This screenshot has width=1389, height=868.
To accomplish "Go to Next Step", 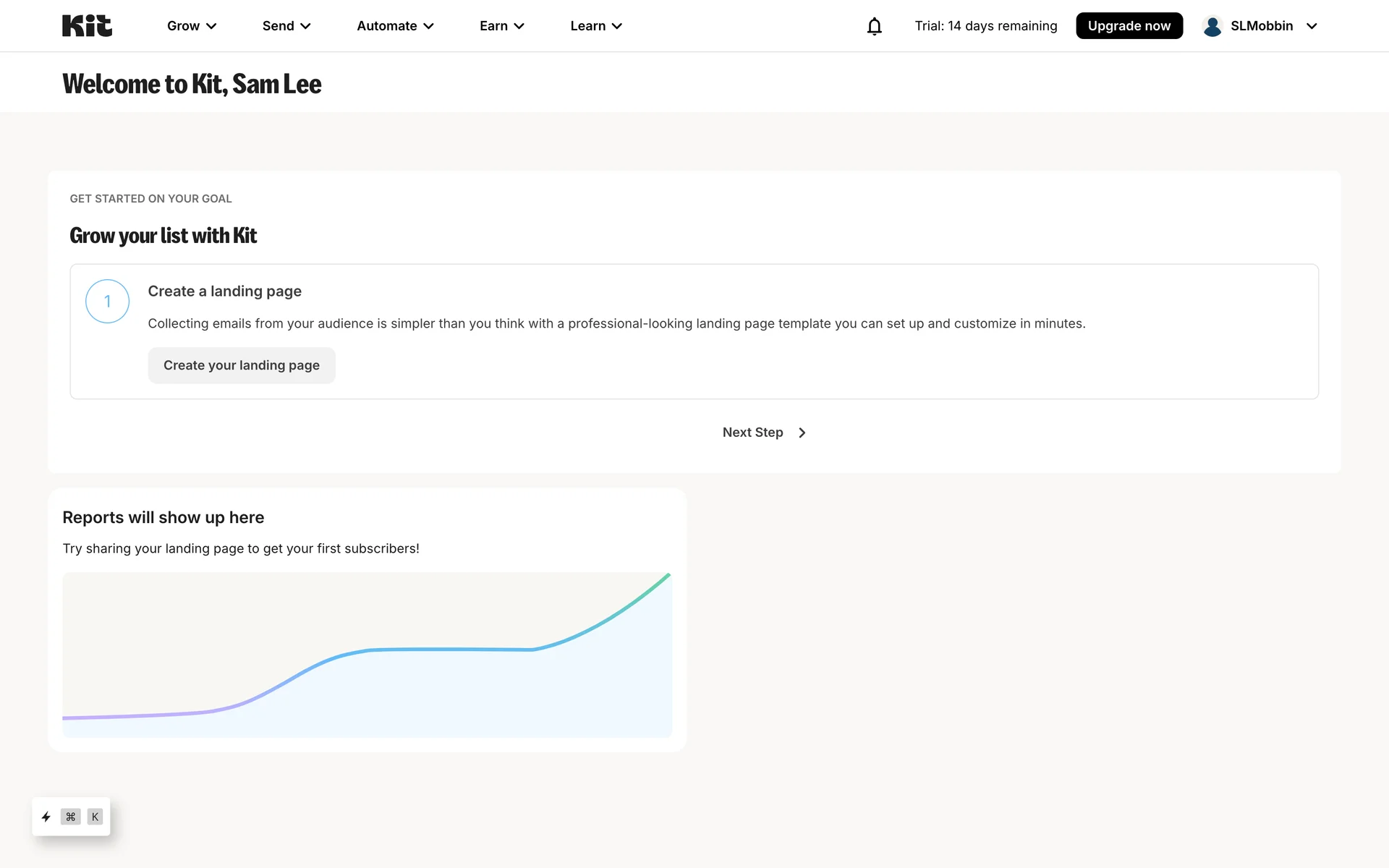I will (752, 433).
